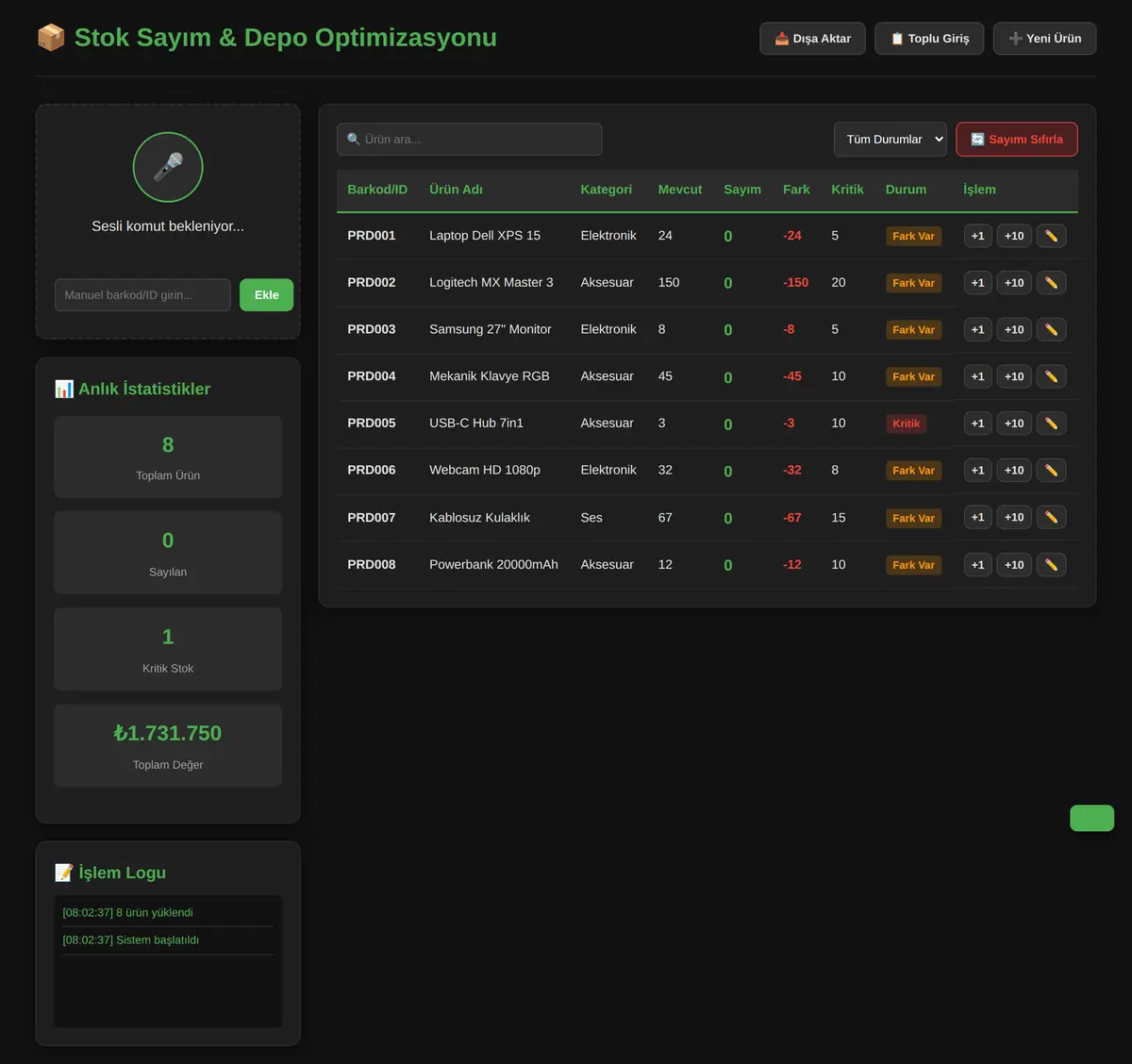Viewport: 1132px width, 1064px height.
Task: Click the Sayım column header
Action: (x=742, y=190)
